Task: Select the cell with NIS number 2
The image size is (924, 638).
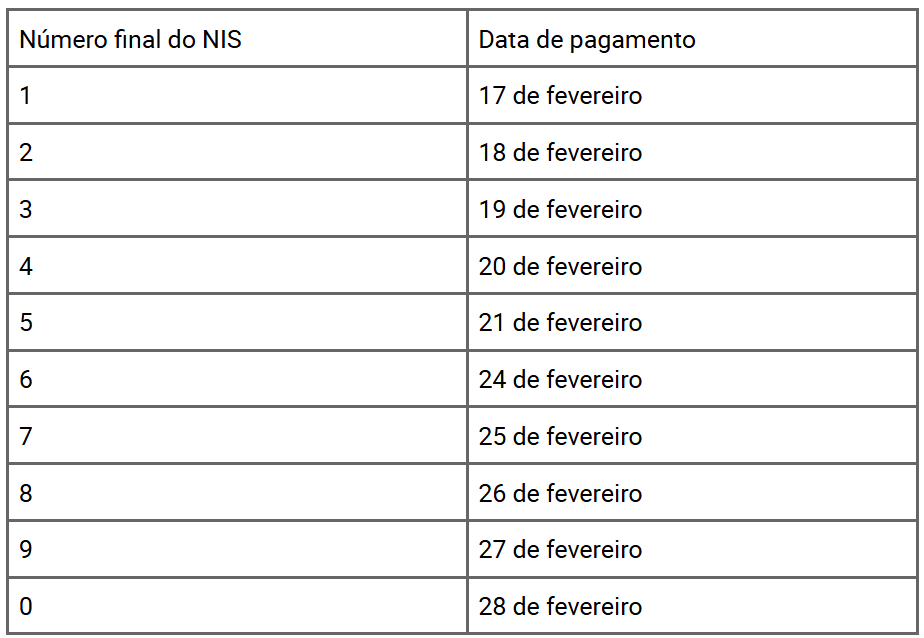Action: 237,152
